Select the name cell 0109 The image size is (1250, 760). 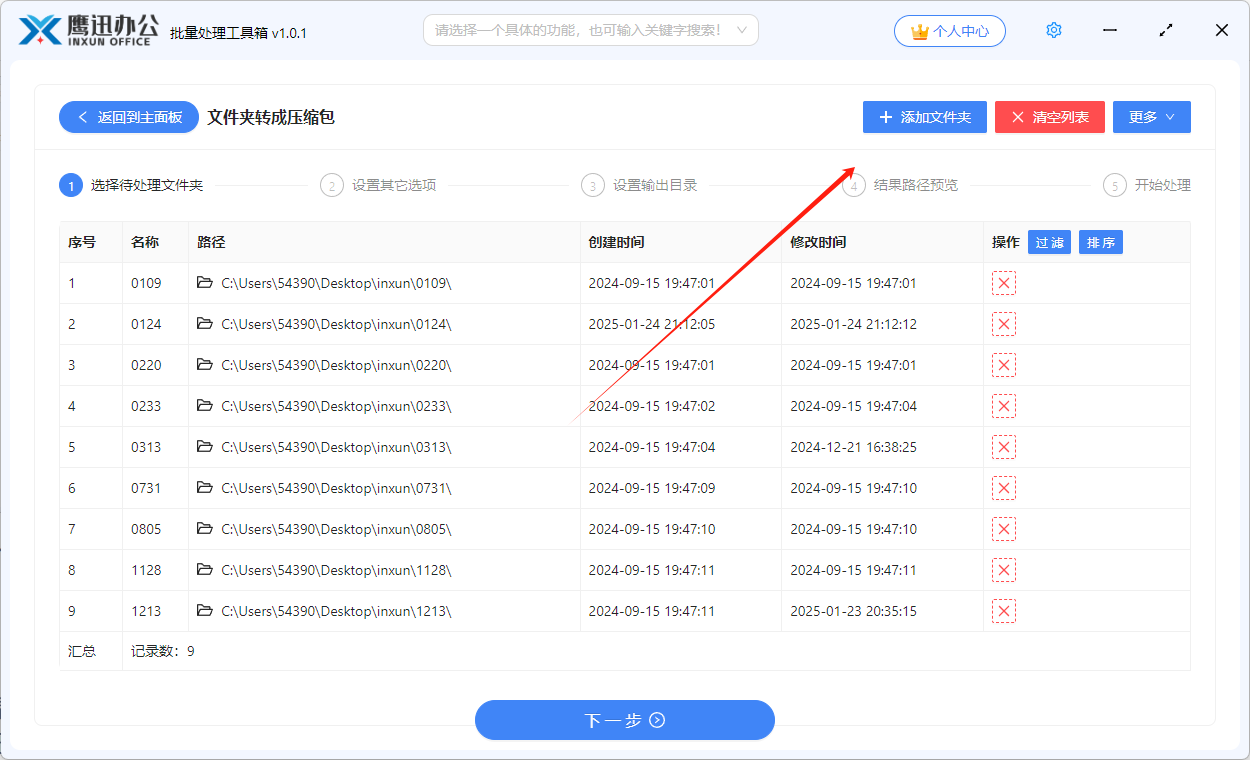pos(146,283)
